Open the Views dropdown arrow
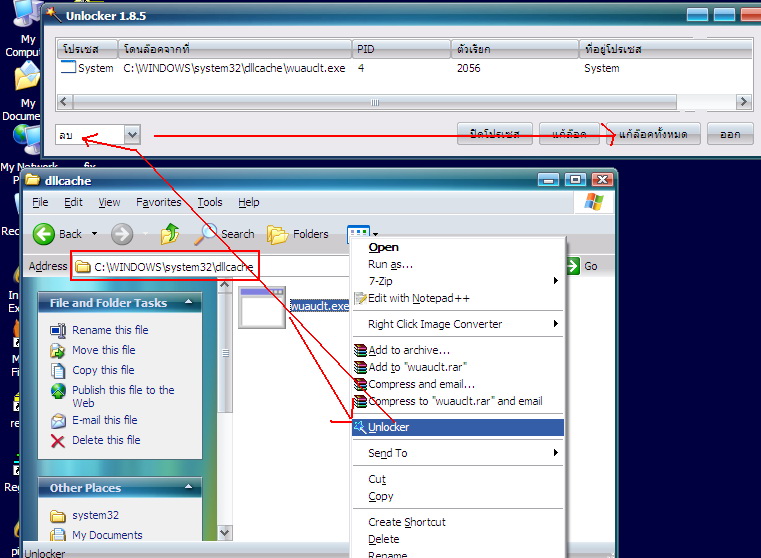The height and width of the screenshot is (558, 761). 375,234
